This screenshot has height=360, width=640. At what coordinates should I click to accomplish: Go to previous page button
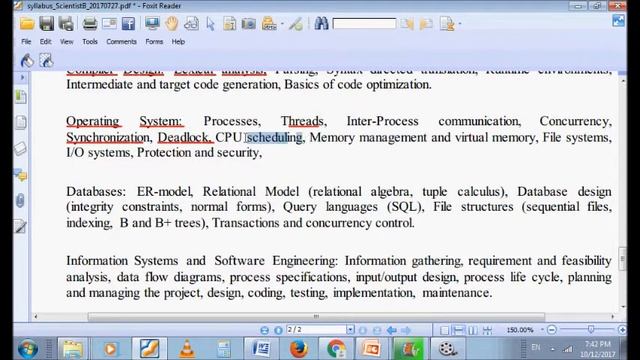point(278,330)
